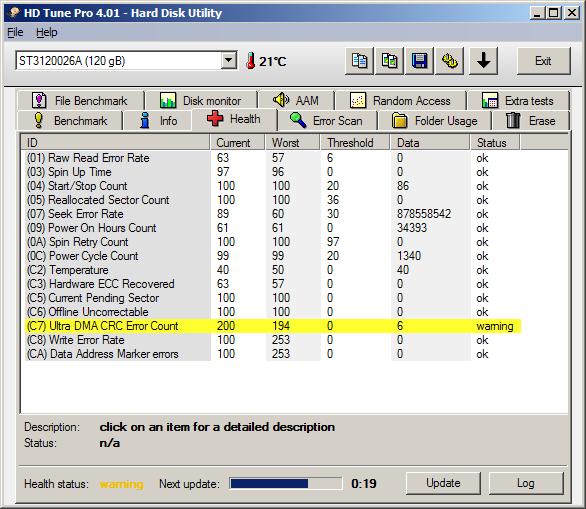The image size is (586, 509).
Task: Click the 1340 power cycle data value
Action: 409,256
